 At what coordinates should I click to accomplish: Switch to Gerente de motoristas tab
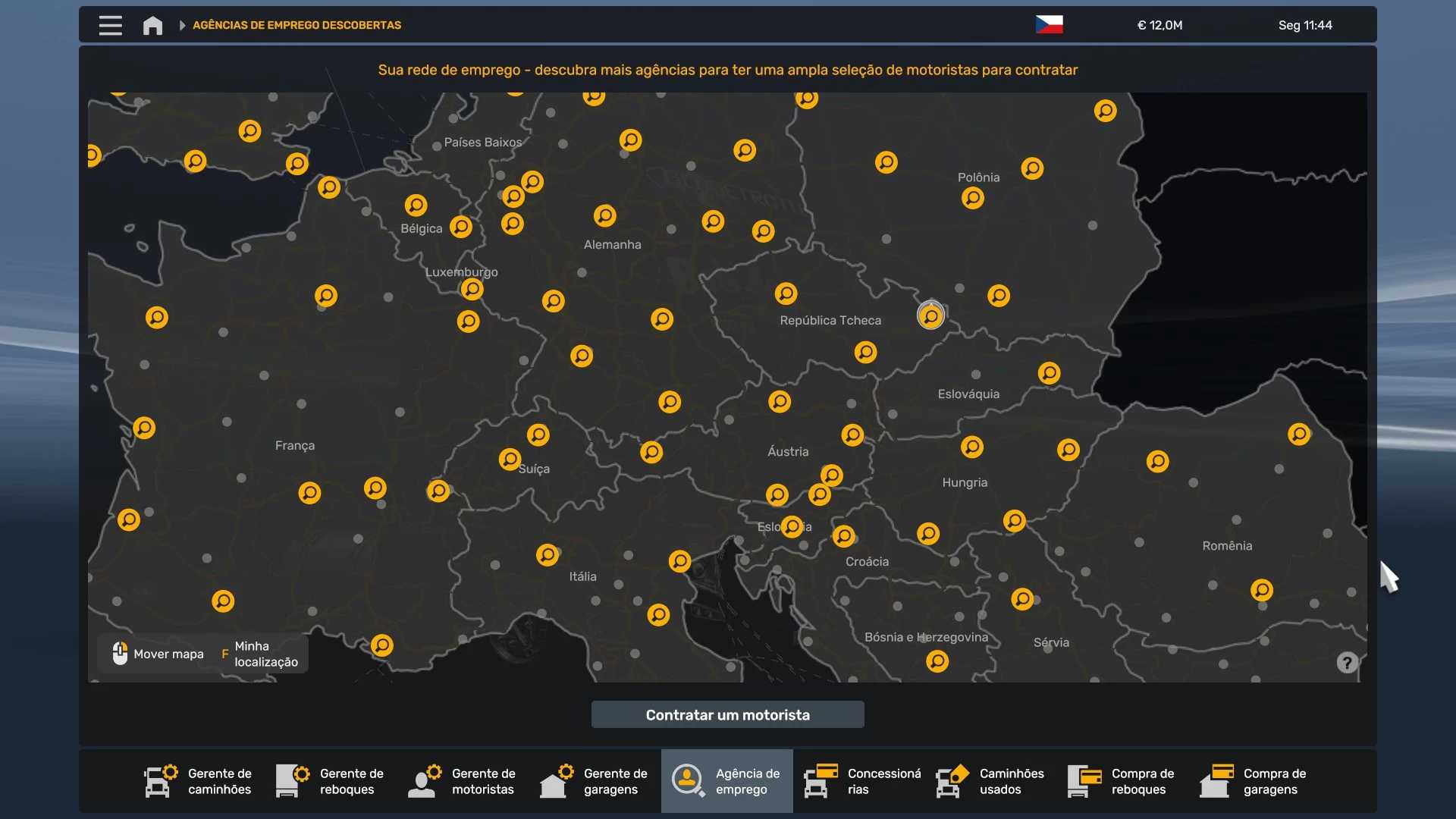click(462, 781)
